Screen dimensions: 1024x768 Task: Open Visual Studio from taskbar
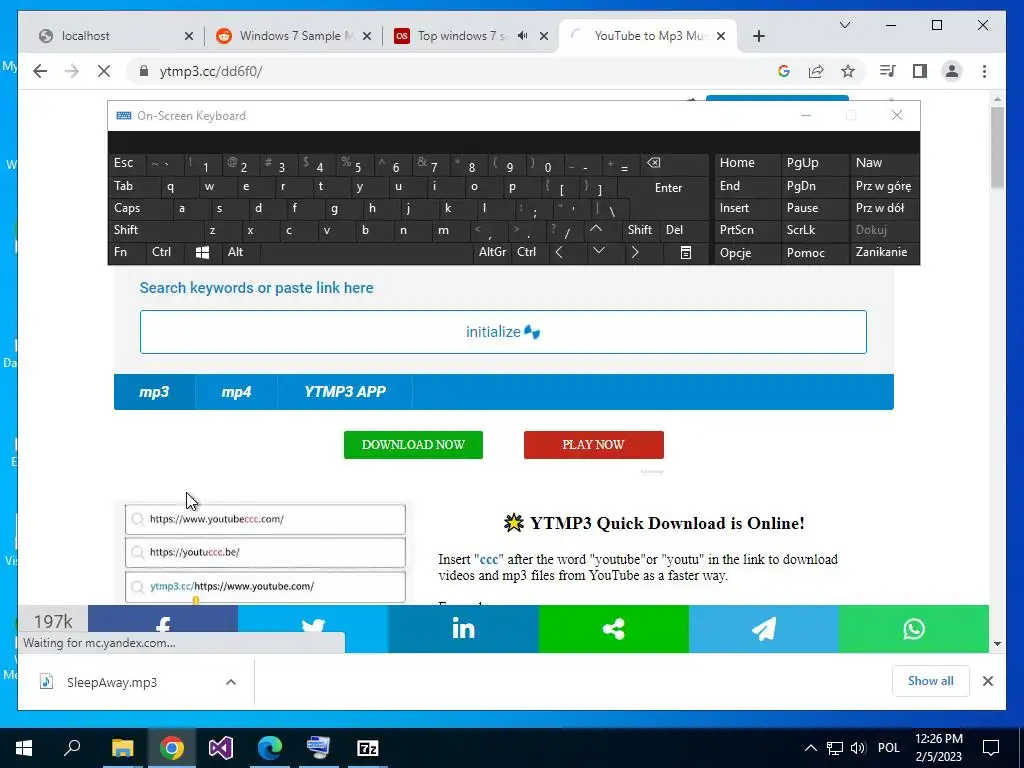coord(221,748)
